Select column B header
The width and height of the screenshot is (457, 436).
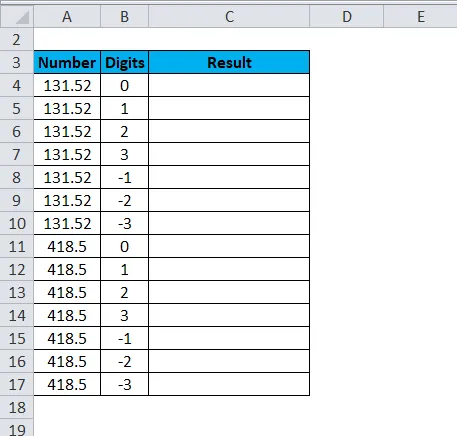pyautogui.click(x=125, y=16)
